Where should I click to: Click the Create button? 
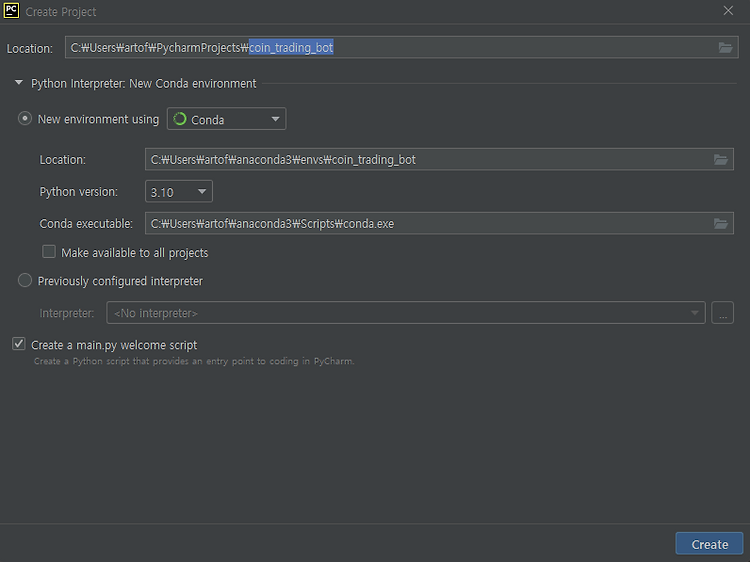tap(709, 544)
